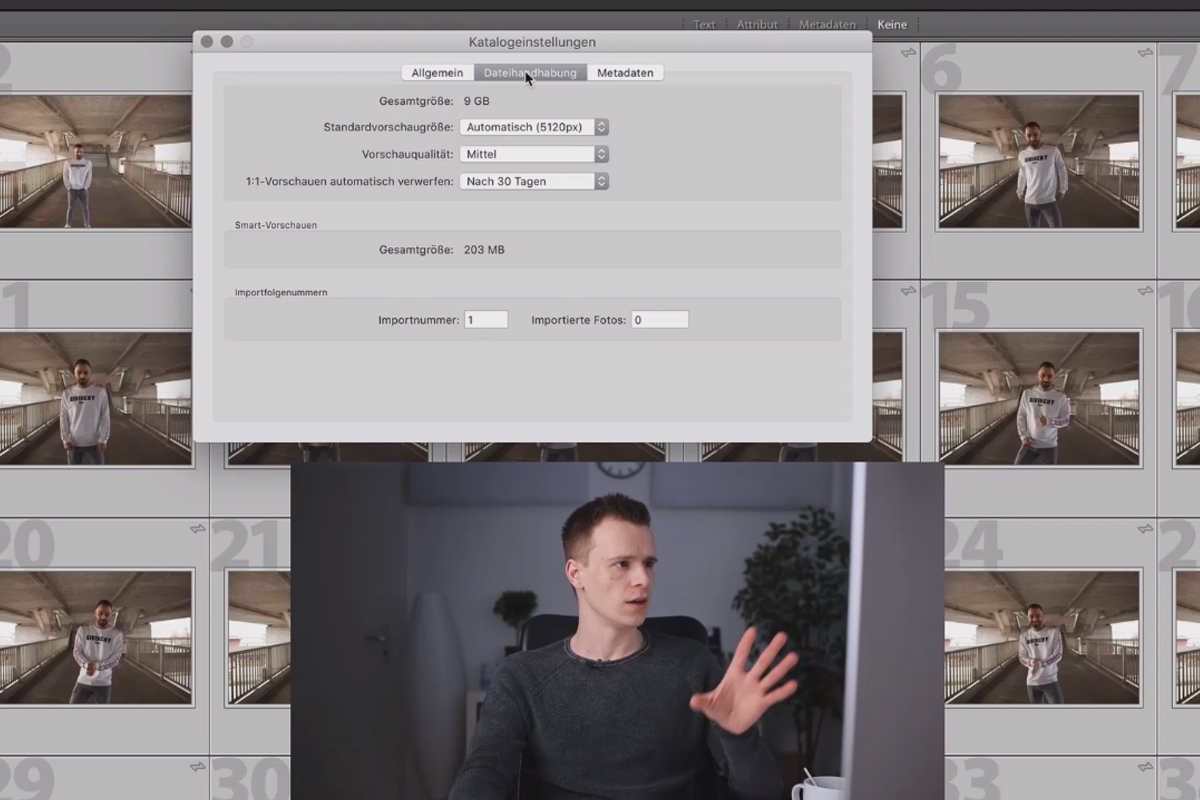Click the Smart-Vorschauen section heading
The image size is (1200, 800).
(276, 225)
